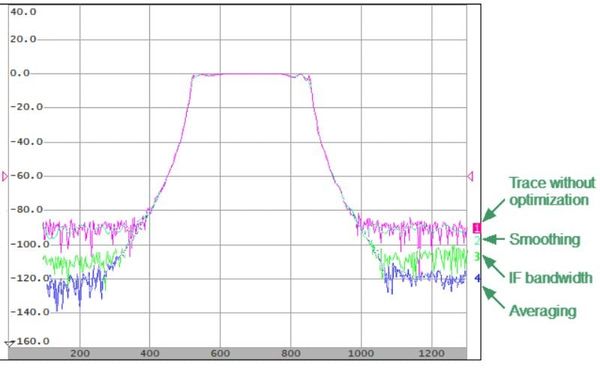600x375 pixels.
Task: Select trace 1 marker in magenta box
Action: pos(476,228)
